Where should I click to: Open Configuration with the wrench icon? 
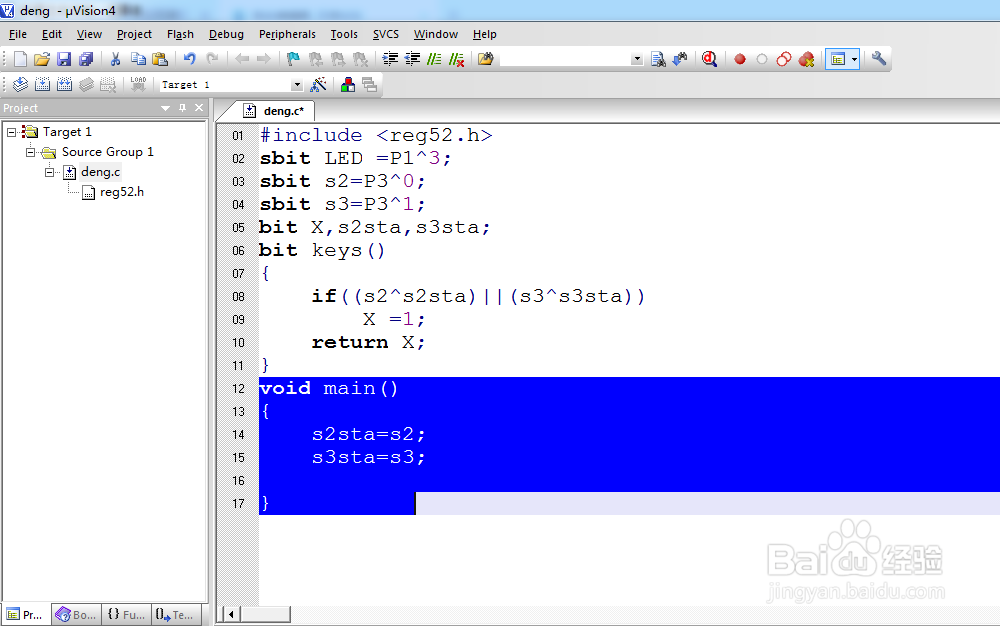point(879,59)
